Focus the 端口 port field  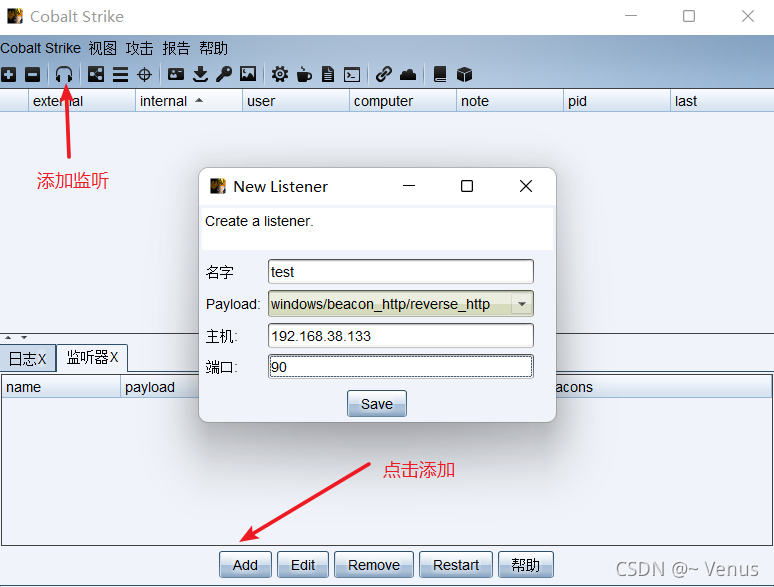click(401, 367)
